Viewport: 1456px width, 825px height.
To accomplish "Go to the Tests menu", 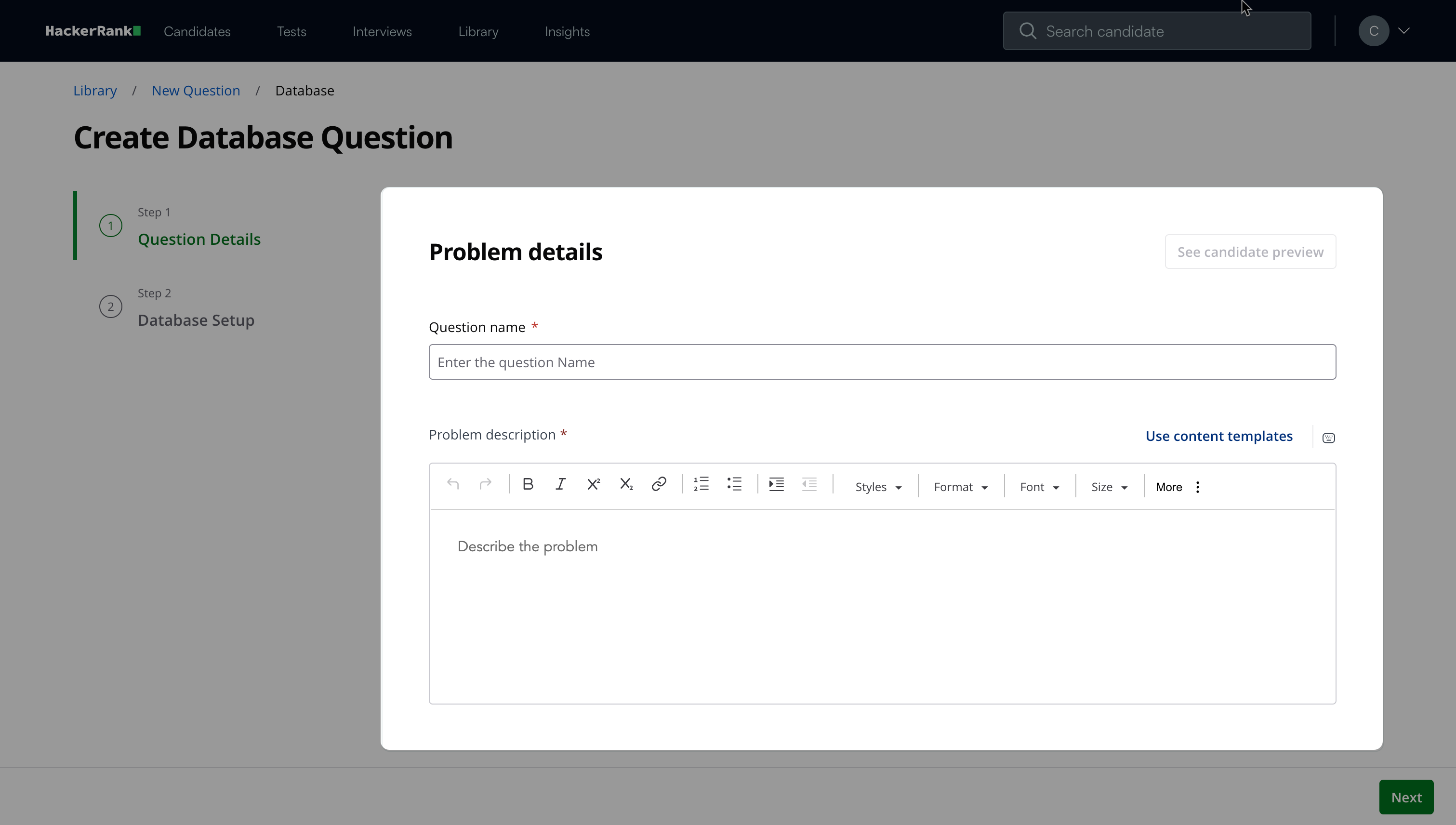I will [x=291, y=32].
